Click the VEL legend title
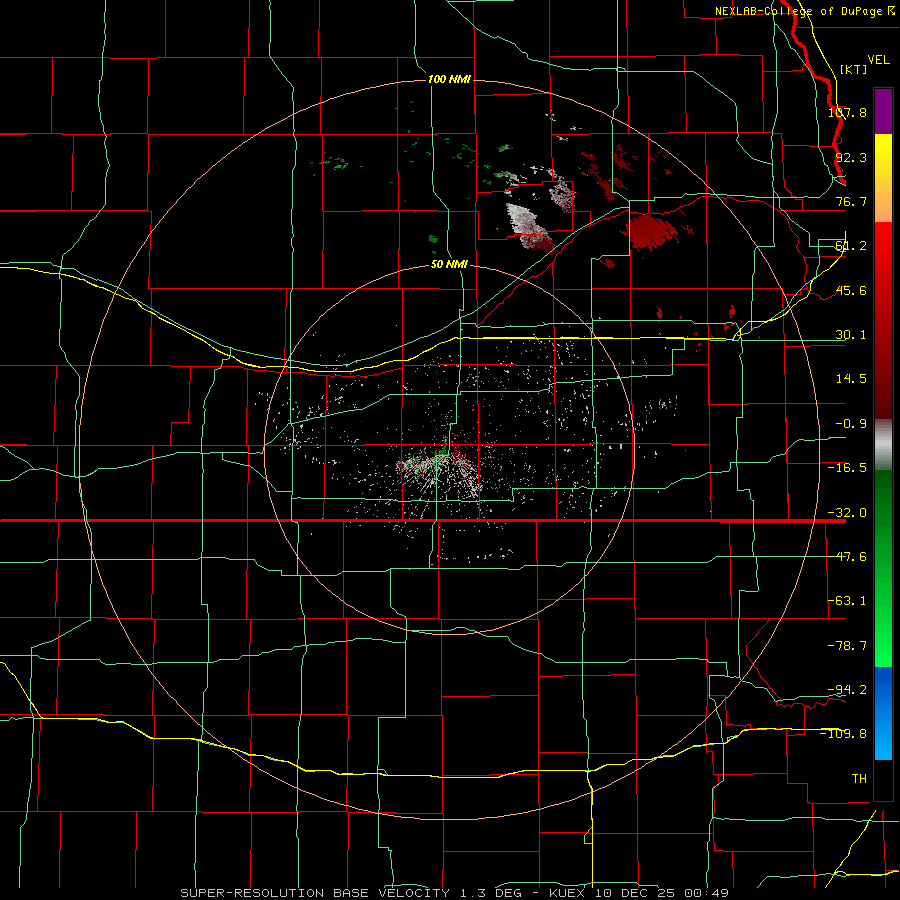Image resolution: width=900 pixels, height=900 pixels. pos(878,60)
